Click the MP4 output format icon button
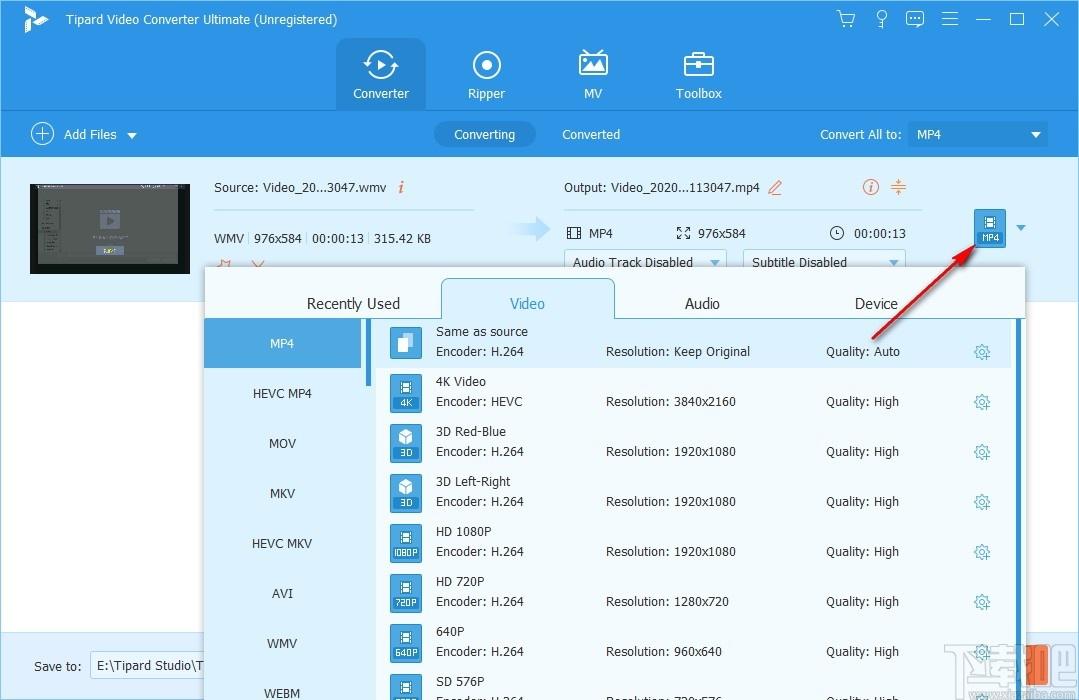Screen dimensions: 1079x700 pos(990,228)
